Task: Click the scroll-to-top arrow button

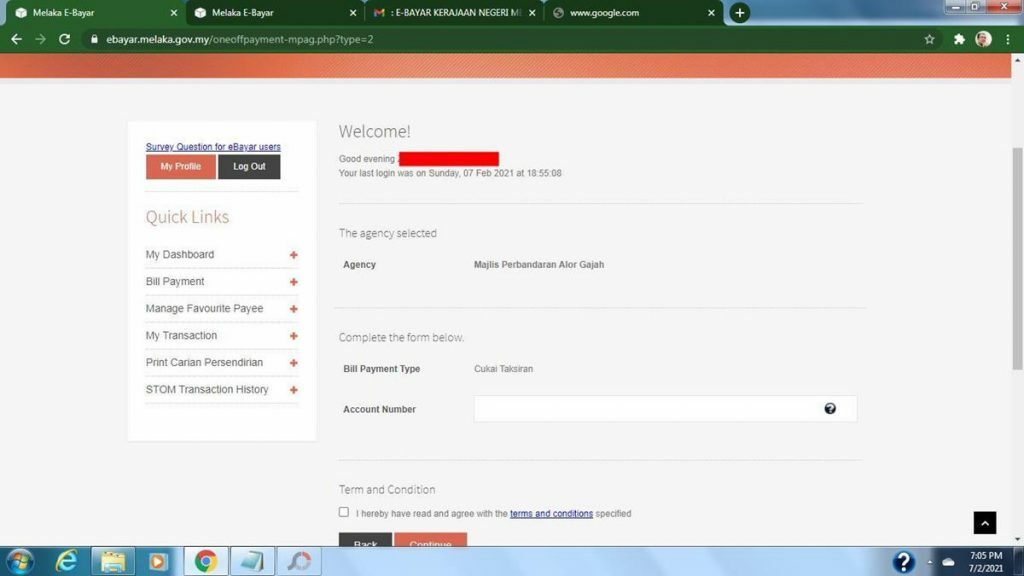Action: coord(985,523)
